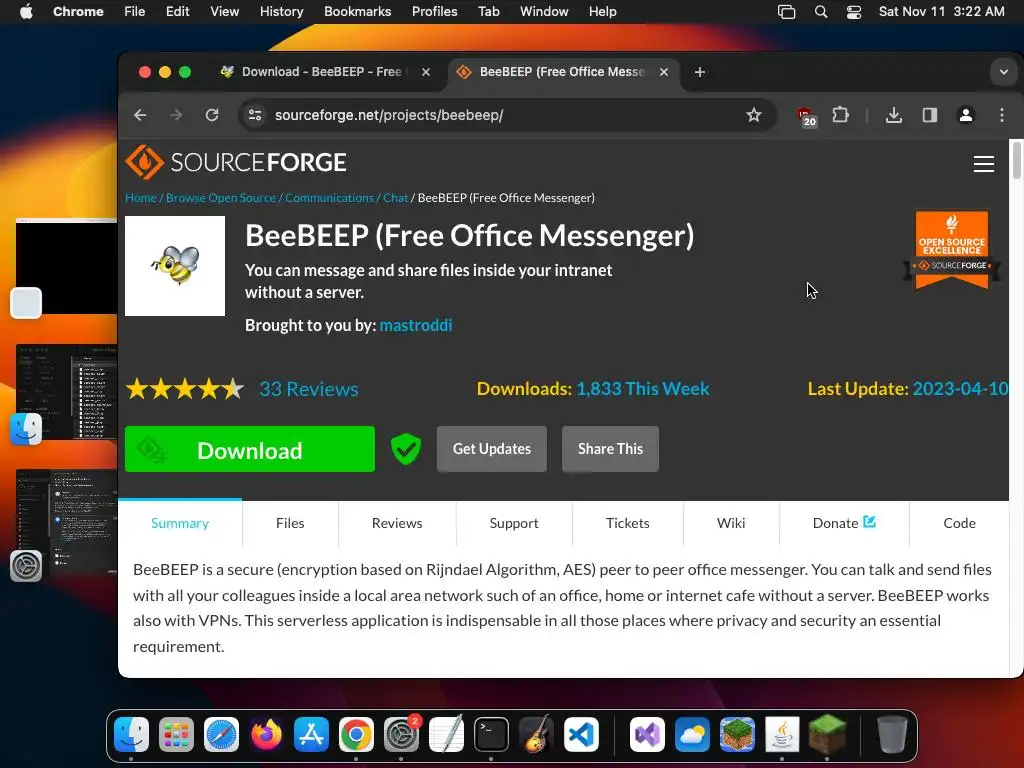Viewport: 1024px width, 768px height.
Task: Open the Chrome three-dot menu
Action: [x=1002, y=115]
